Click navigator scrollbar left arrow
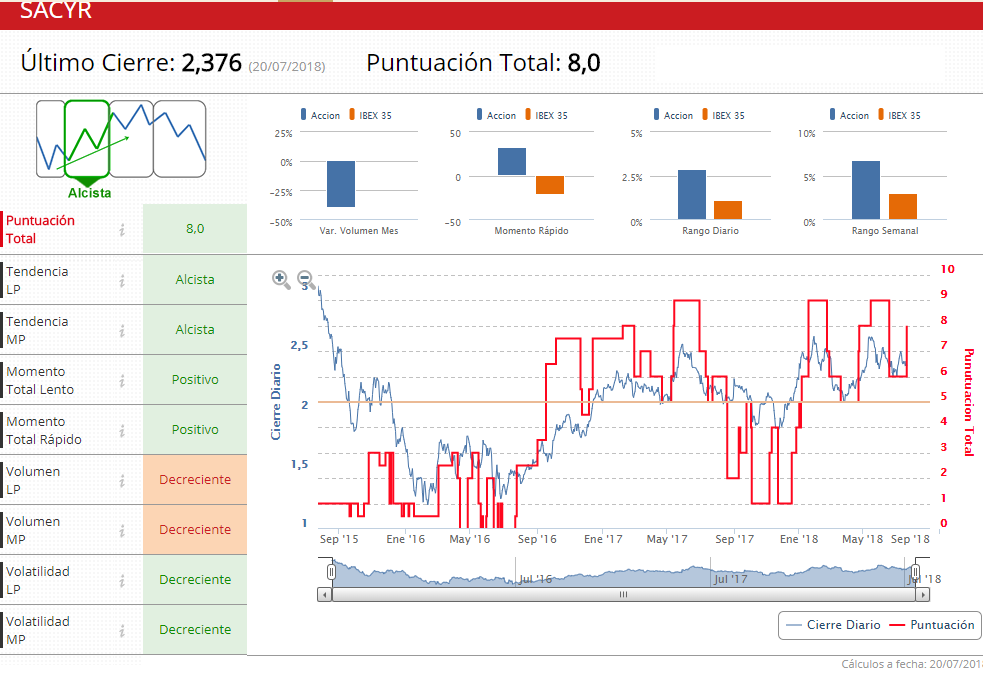Viewport: 983px width, 677px height. 324,594
